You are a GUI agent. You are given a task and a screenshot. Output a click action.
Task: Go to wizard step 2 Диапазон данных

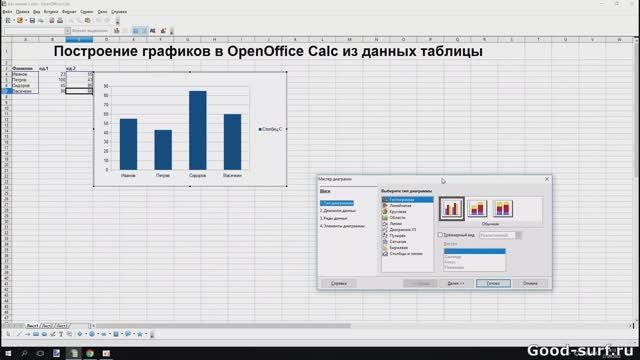coord(338,211)
